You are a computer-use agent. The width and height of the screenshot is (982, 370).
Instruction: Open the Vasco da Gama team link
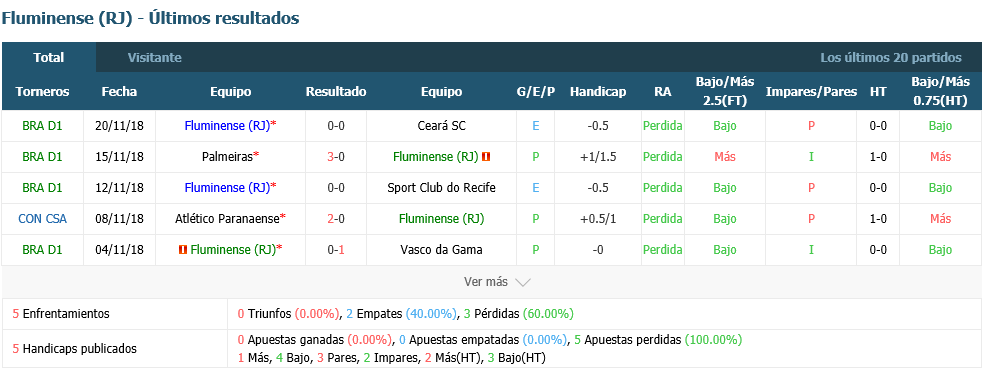coord(442,250)
